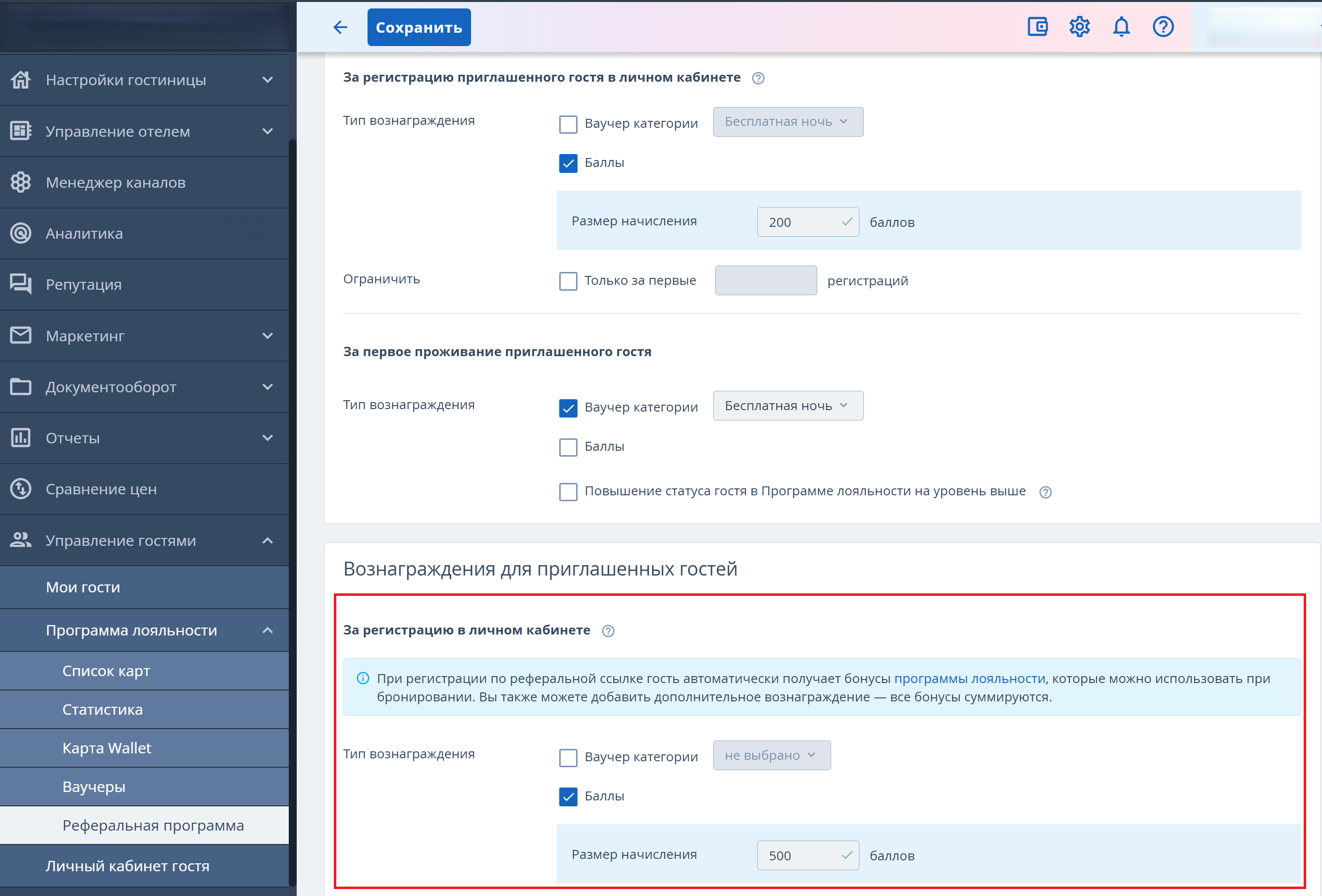1322x896 pixels.
Task: Click help icon beside 'За регистрацию в личном кабинете'
Action: [608, 631]
